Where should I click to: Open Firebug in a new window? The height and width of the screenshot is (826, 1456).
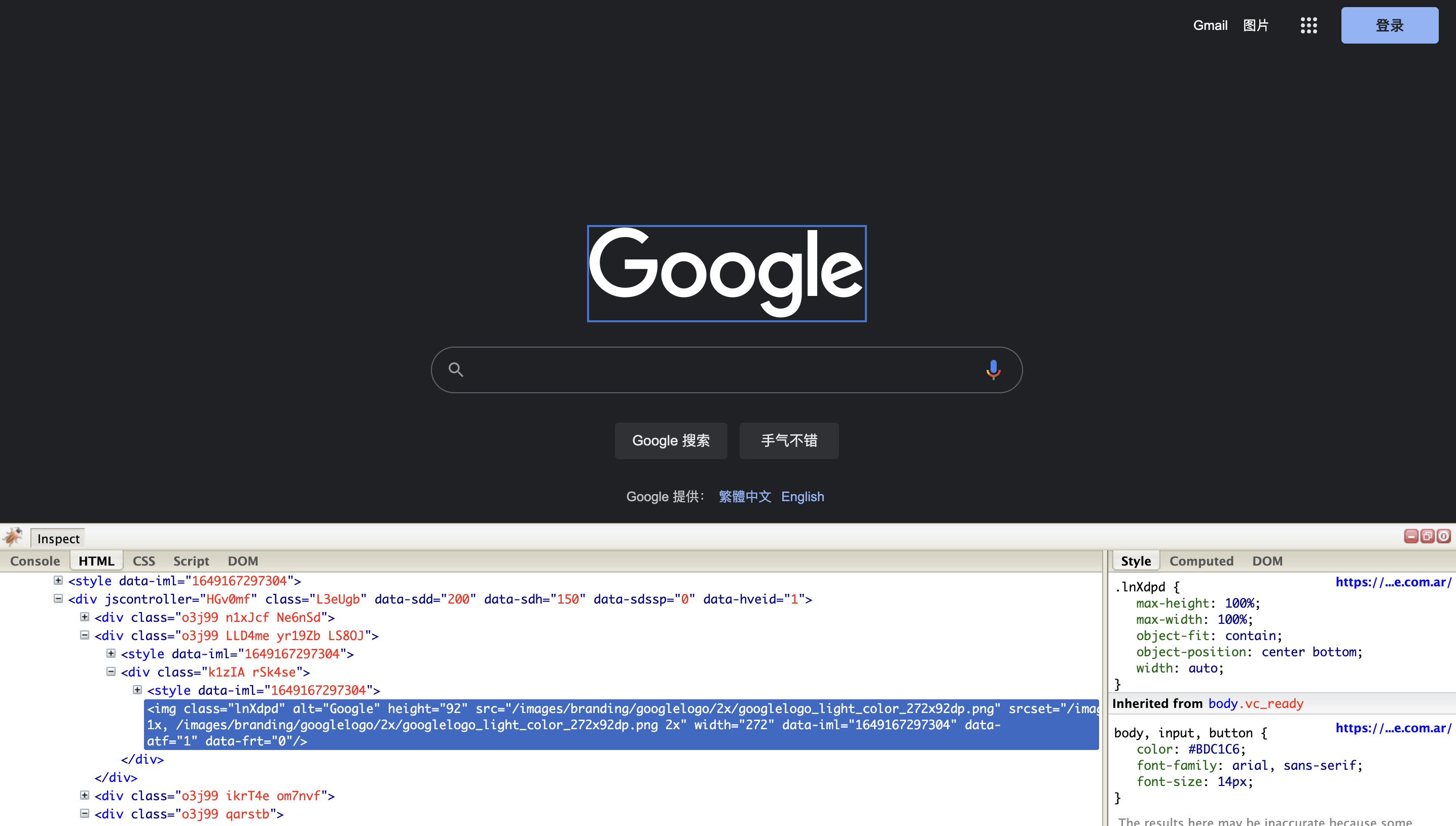1427,536
